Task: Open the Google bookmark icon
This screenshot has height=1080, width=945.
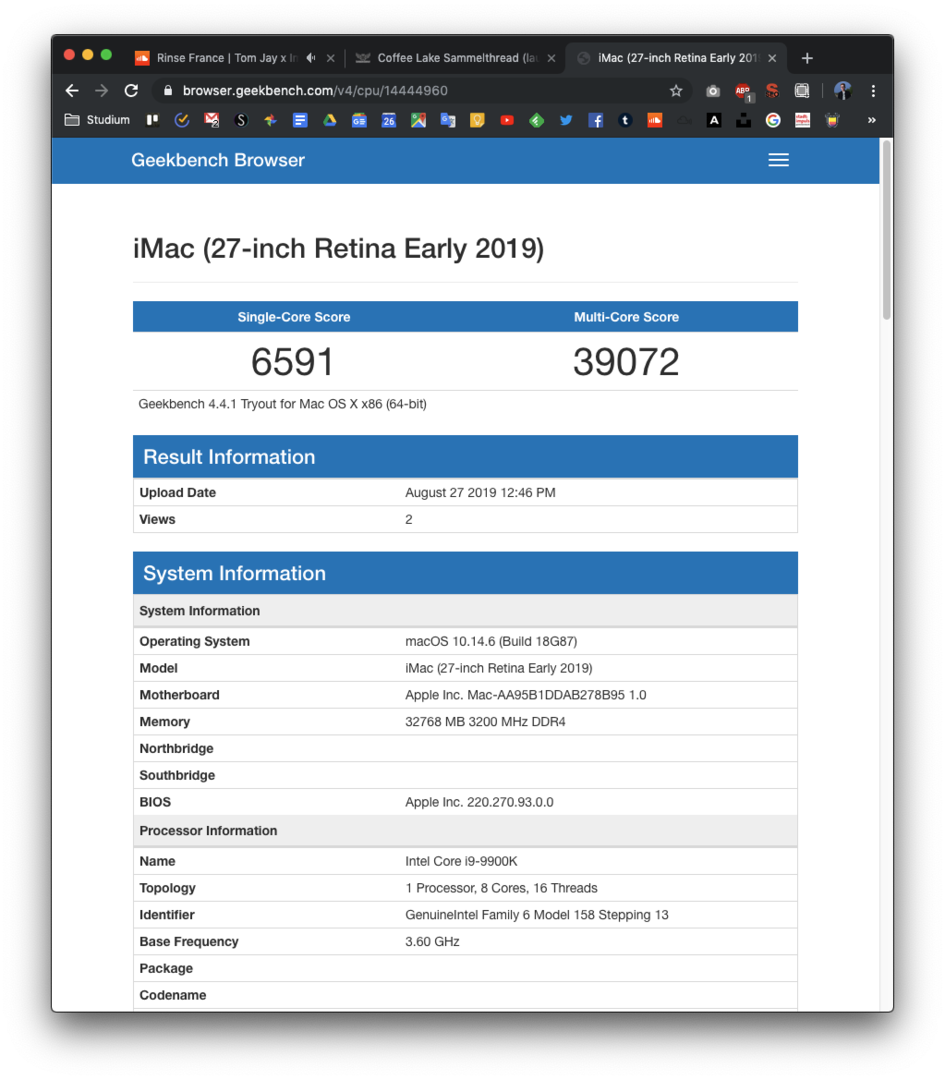Action: (x=773, y=121)
